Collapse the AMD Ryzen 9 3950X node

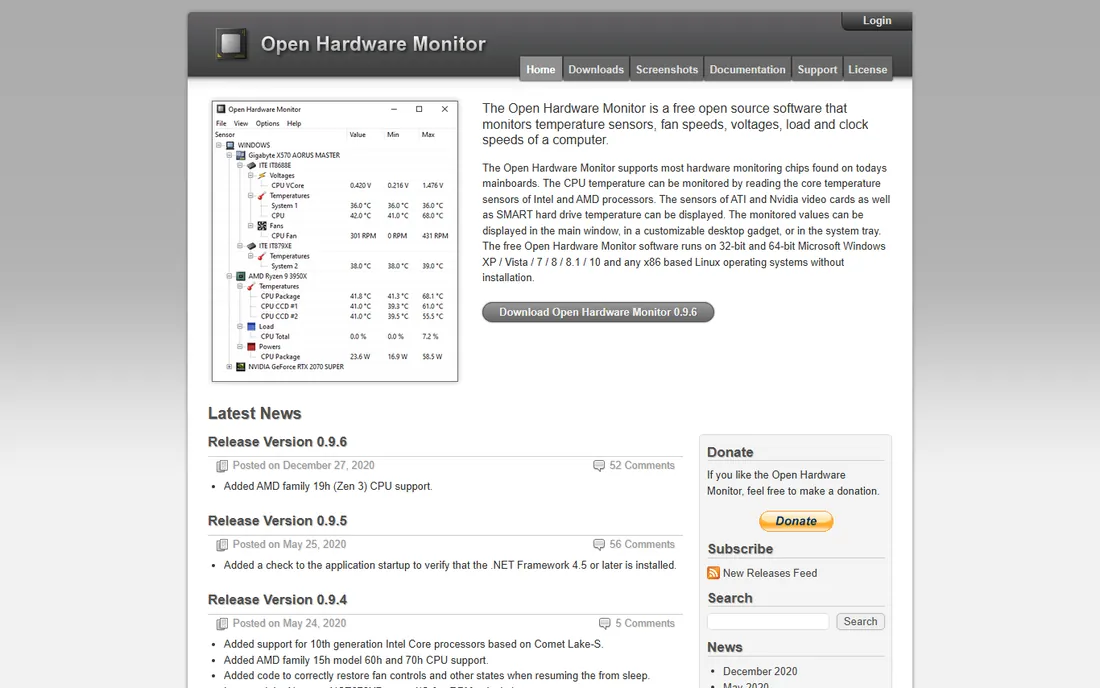click(x=229, y=276)
